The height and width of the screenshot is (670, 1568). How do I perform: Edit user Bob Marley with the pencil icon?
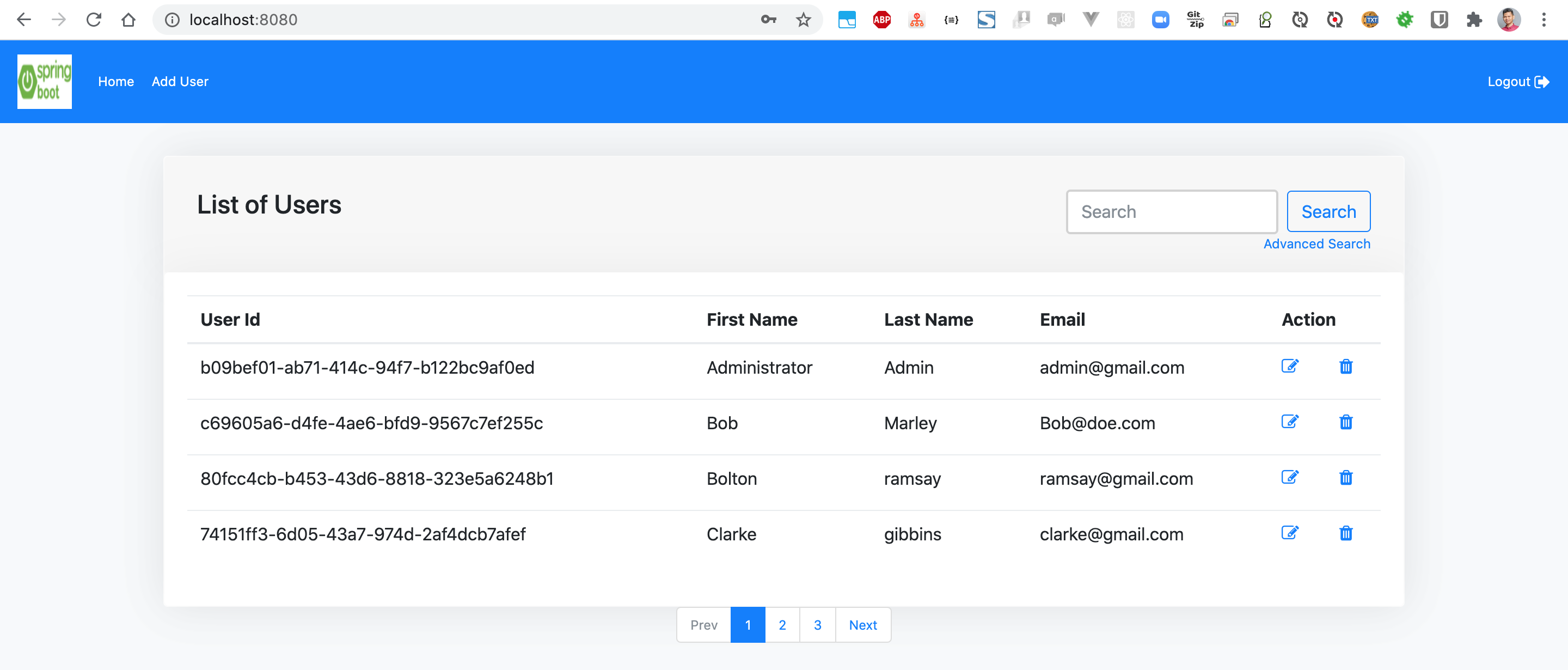point(1289,422)
